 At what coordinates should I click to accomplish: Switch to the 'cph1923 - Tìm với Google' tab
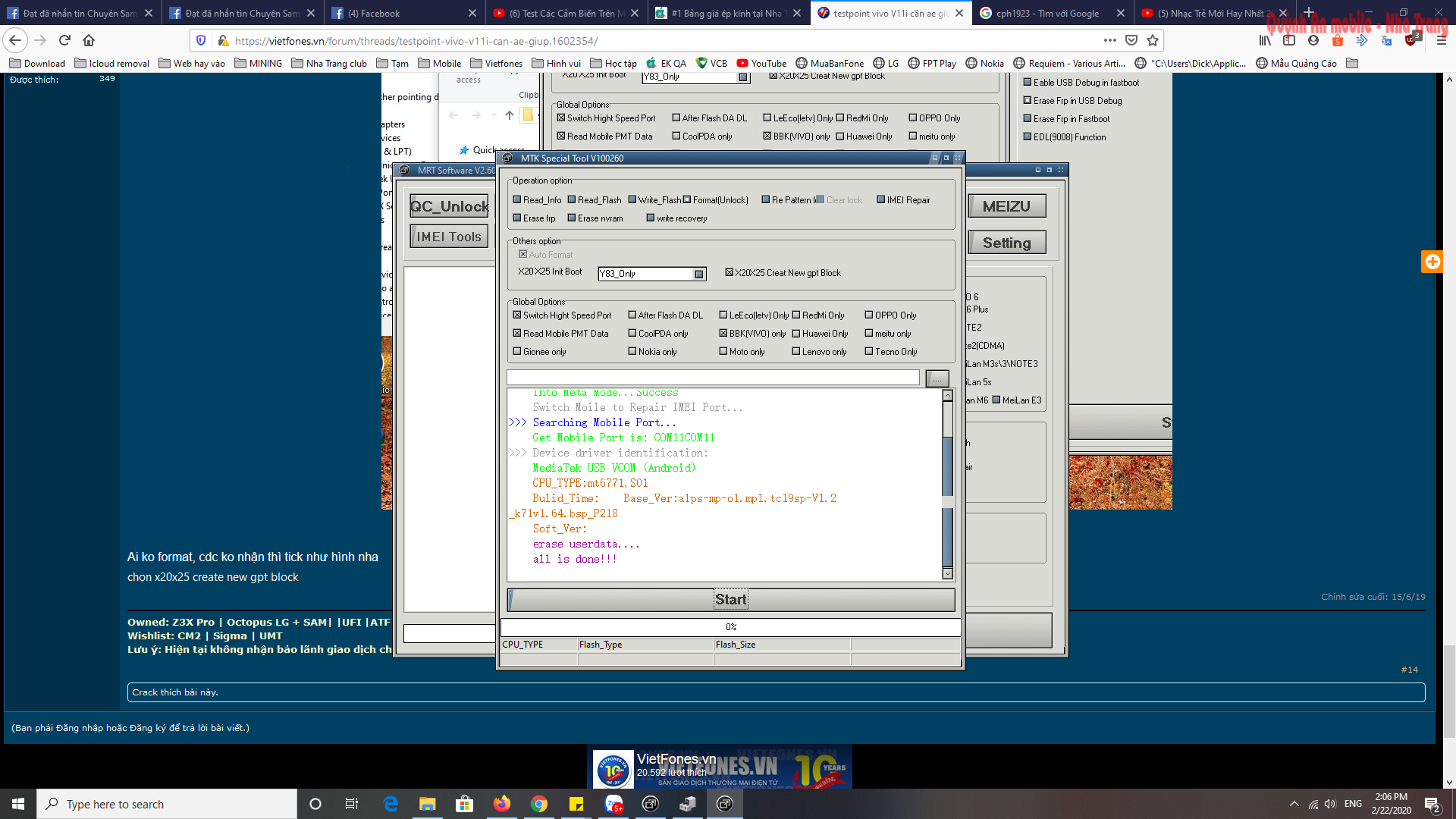(x=1053, y=13)
